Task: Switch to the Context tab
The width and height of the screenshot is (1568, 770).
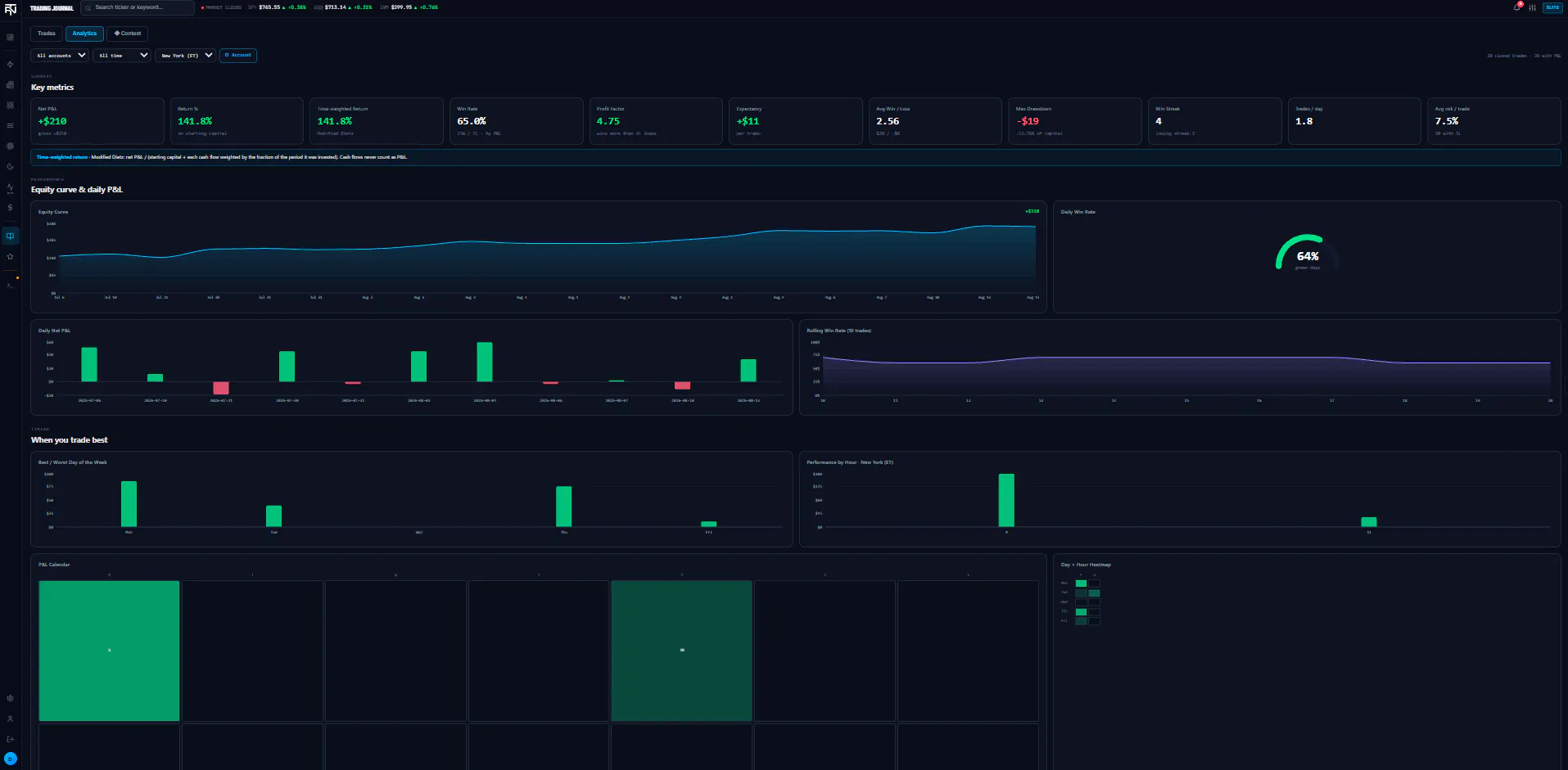Action: 128,34
